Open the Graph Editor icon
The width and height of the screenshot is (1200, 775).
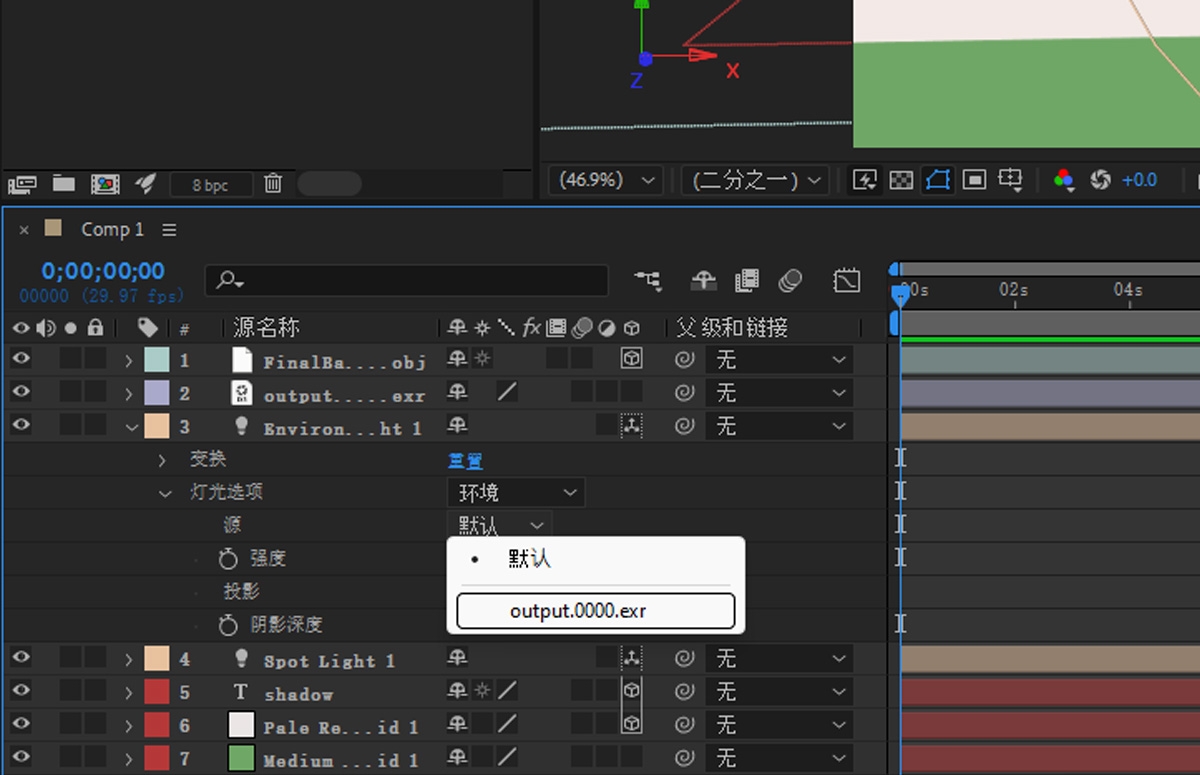coord(847,281)
